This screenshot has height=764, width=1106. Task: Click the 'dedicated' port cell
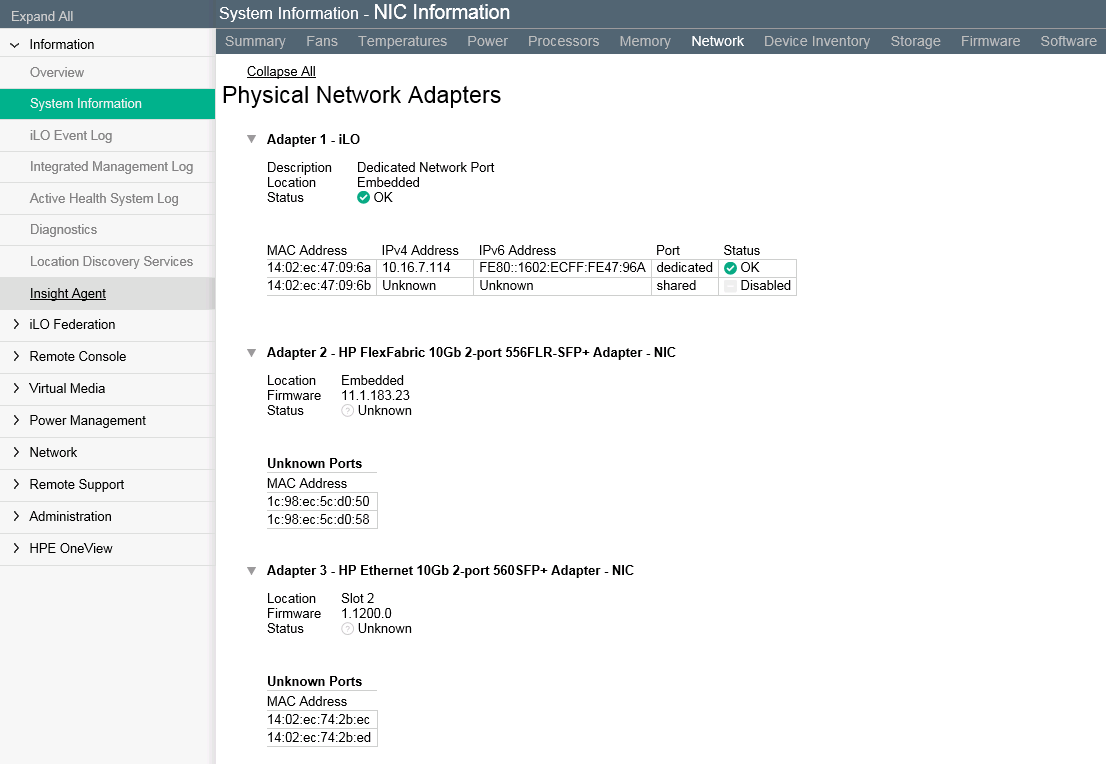[684, 268]
